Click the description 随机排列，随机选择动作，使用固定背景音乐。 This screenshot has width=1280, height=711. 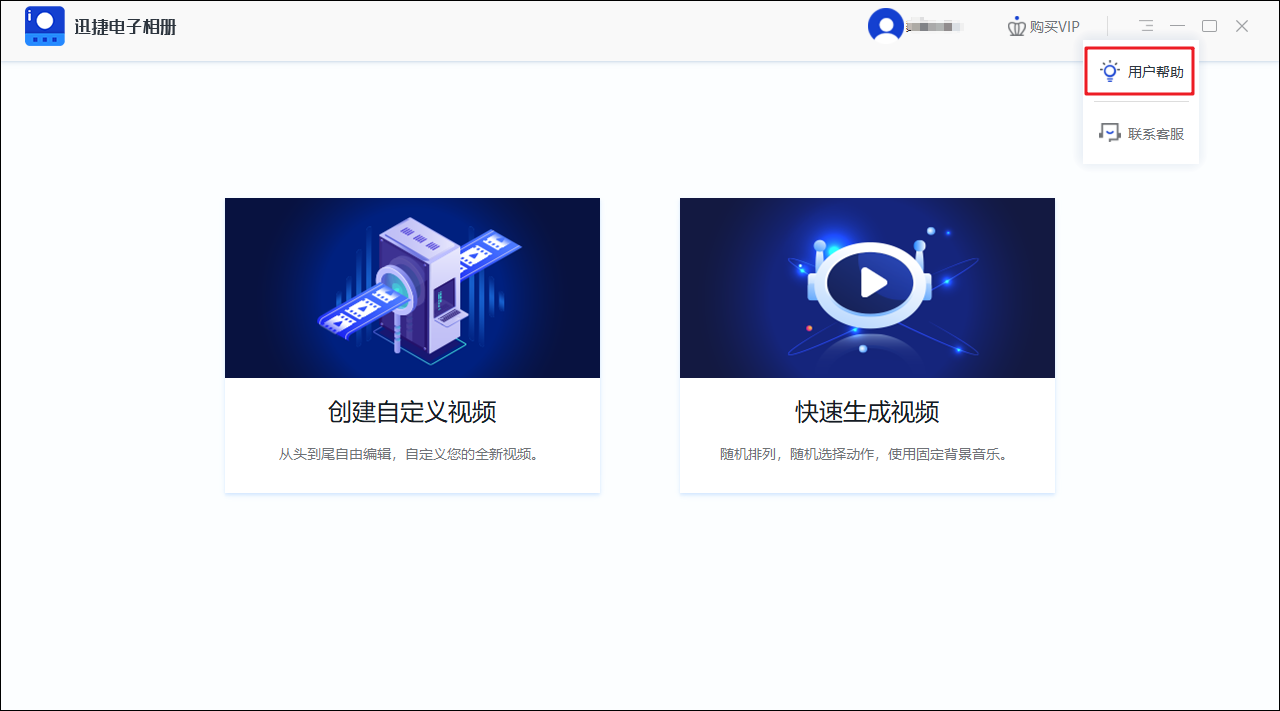click(867, 454)
